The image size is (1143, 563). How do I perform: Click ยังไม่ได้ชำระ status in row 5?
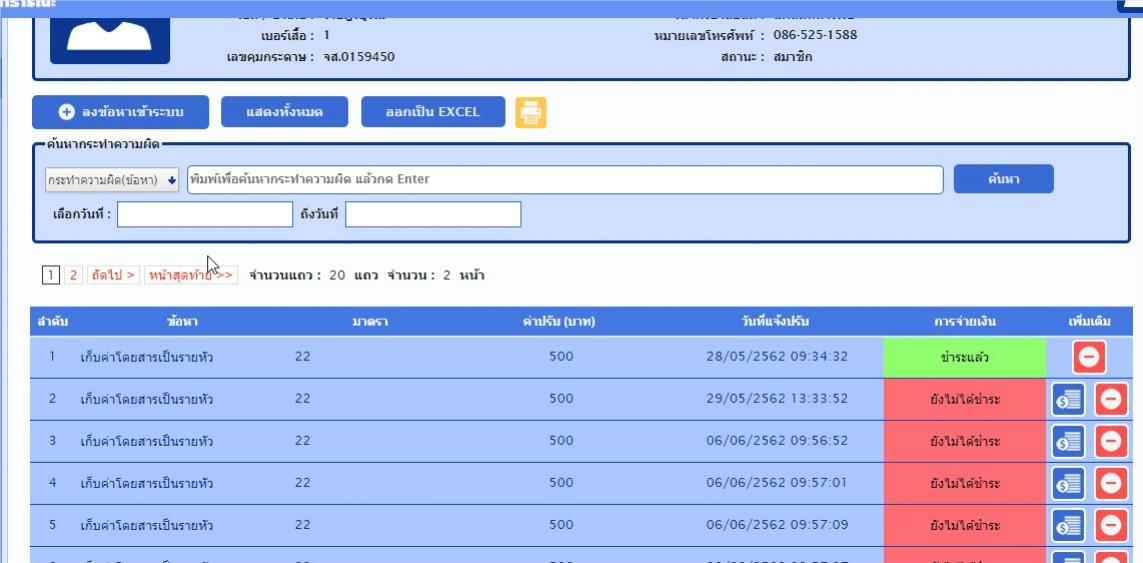click(x=965, y=525)
